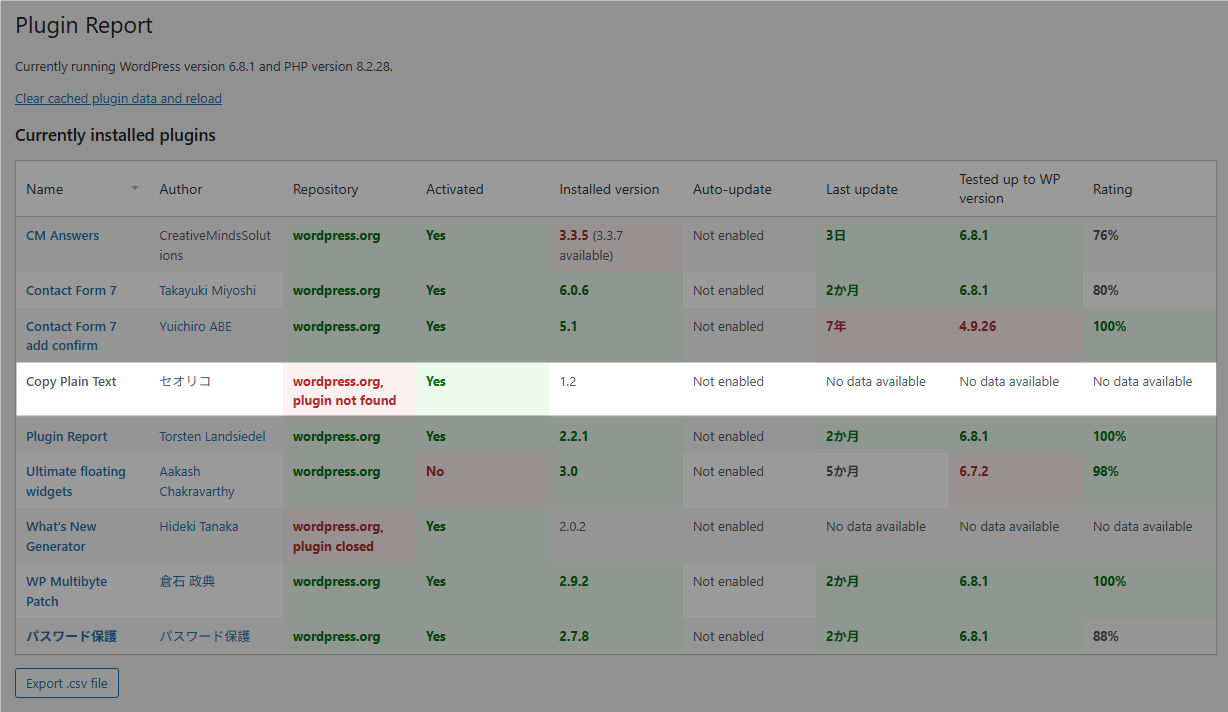
Task: Click the Name column sort arrow
Action: pyautogui.click(x=135, y=189)
